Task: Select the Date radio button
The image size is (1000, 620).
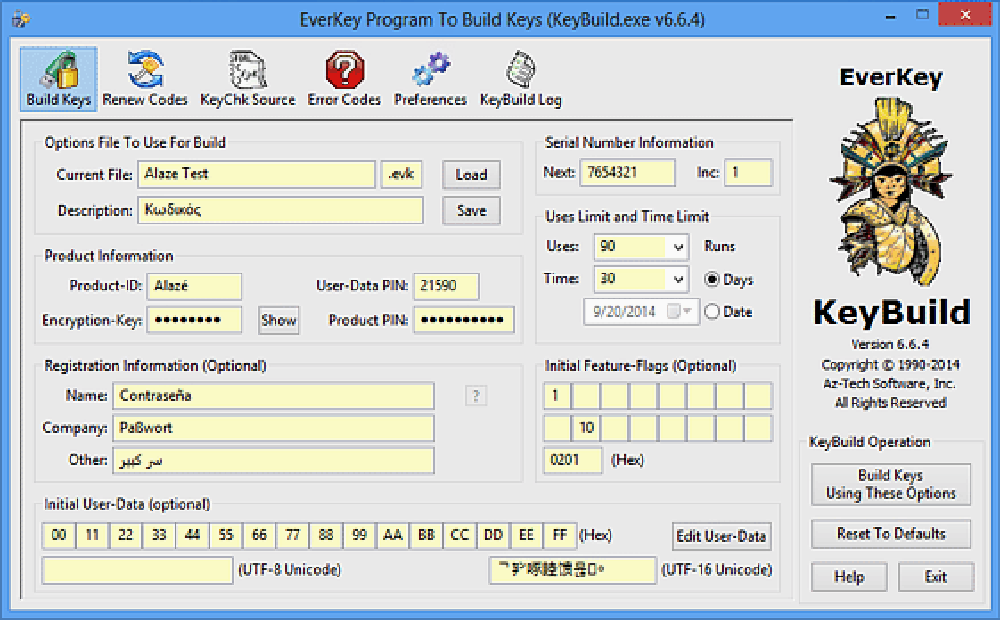Action: pyautogui.click(x=712, y=311)
